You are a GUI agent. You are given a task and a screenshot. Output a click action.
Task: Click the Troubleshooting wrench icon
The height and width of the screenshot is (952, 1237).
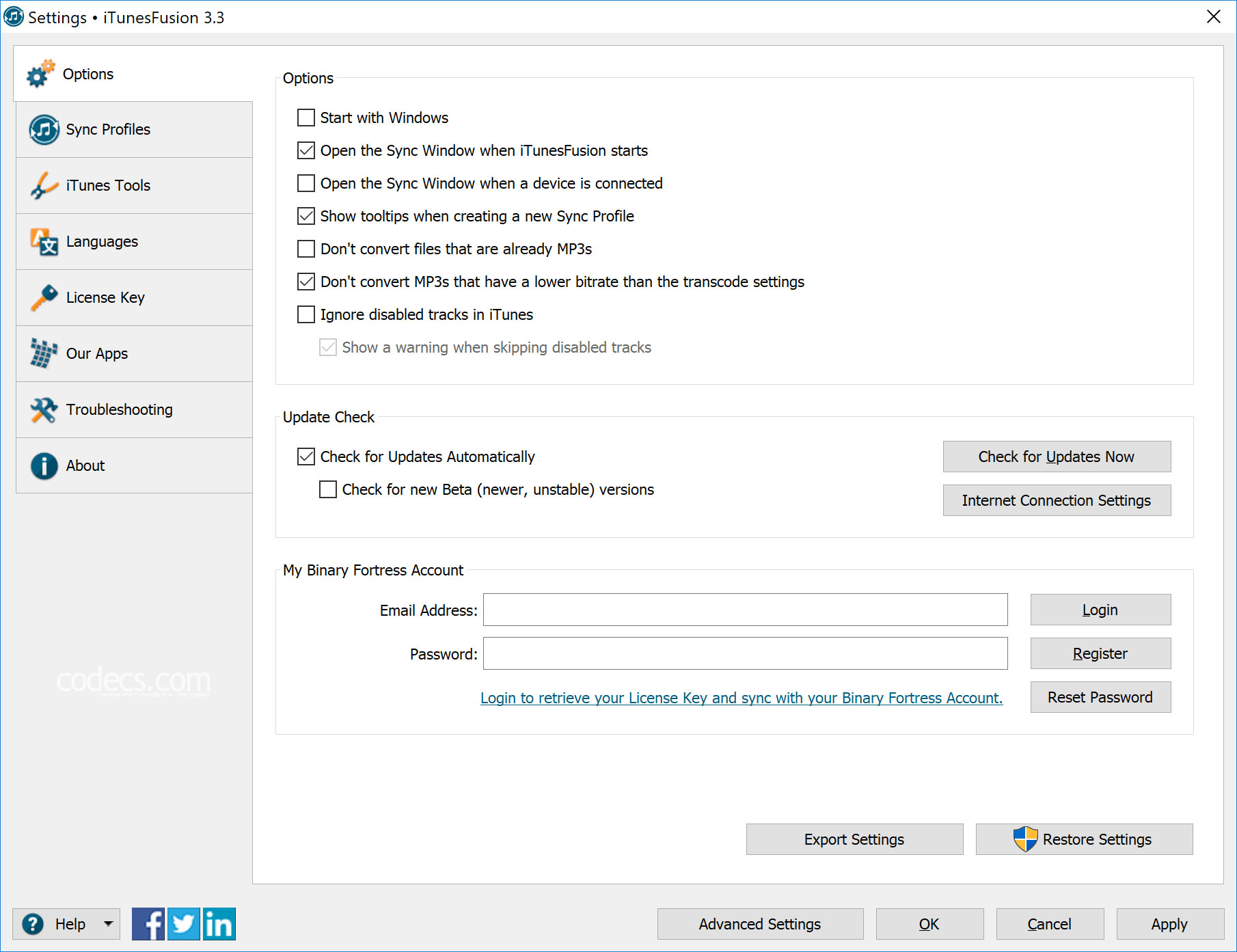click(44, 409)
